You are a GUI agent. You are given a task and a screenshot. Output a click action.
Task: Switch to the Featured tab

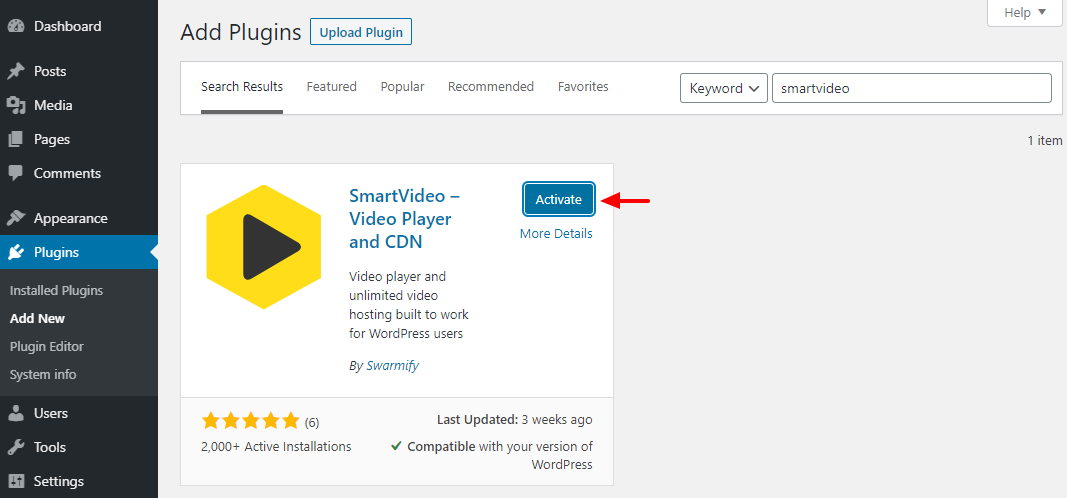coord(331,87)
